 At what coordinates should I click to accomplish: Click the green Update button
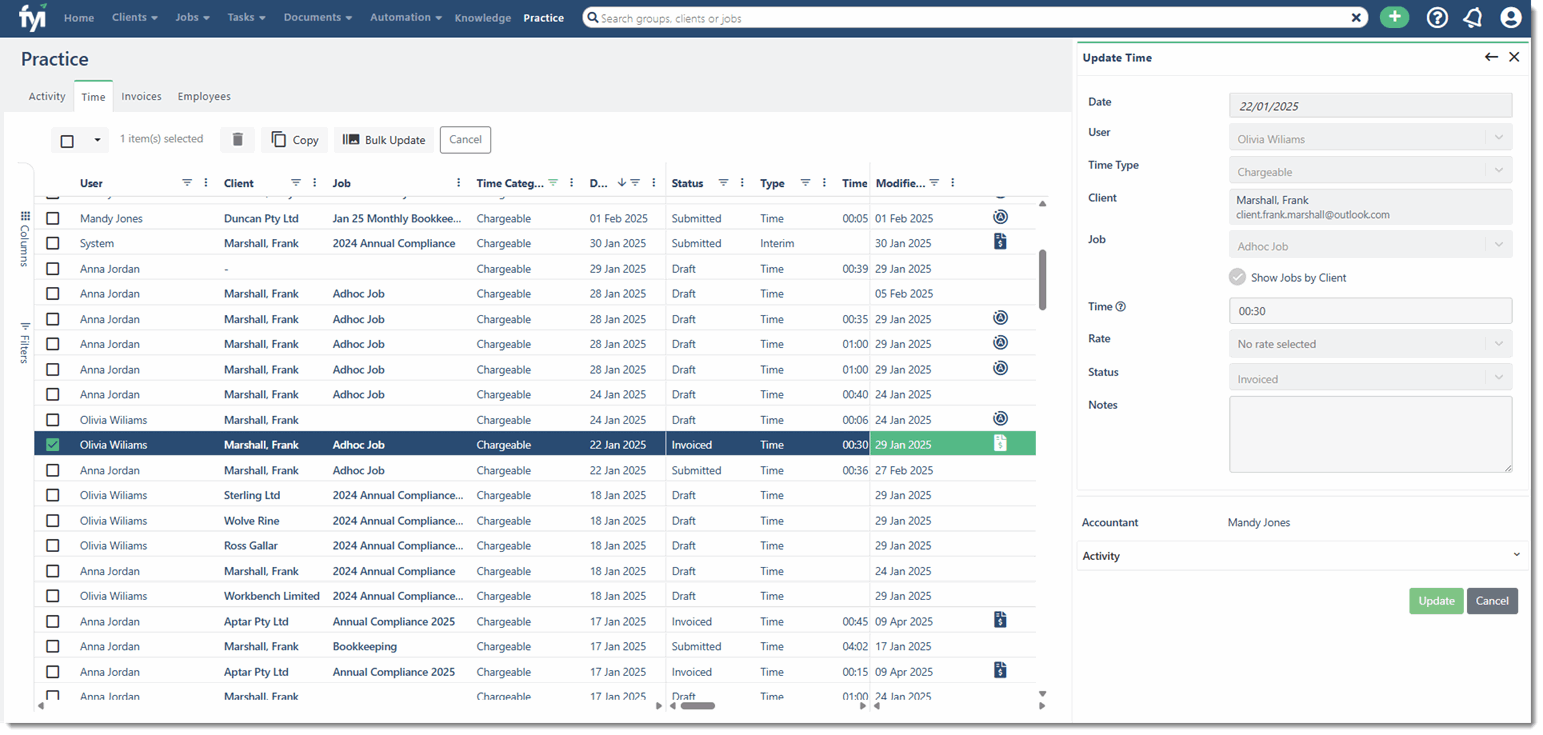pos(1436,600)
